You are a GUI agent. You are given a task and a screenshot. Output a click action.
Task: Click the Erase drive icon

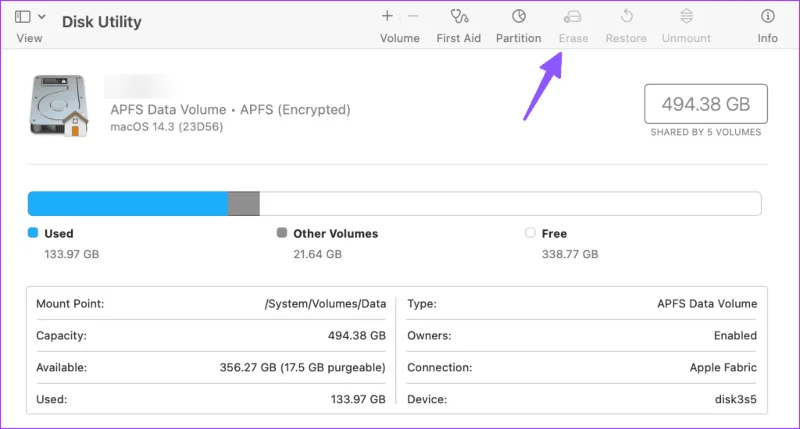tap(572, 17)
